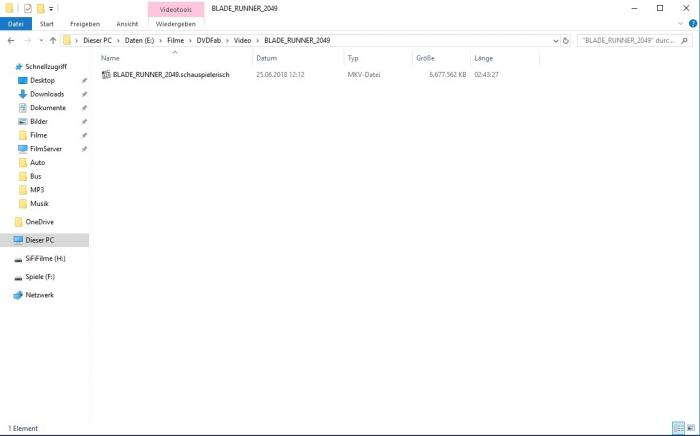Viewport: 700px width, 436px height.
Task: Expand the ribbon with the chevron
Action: pos(680,24)
